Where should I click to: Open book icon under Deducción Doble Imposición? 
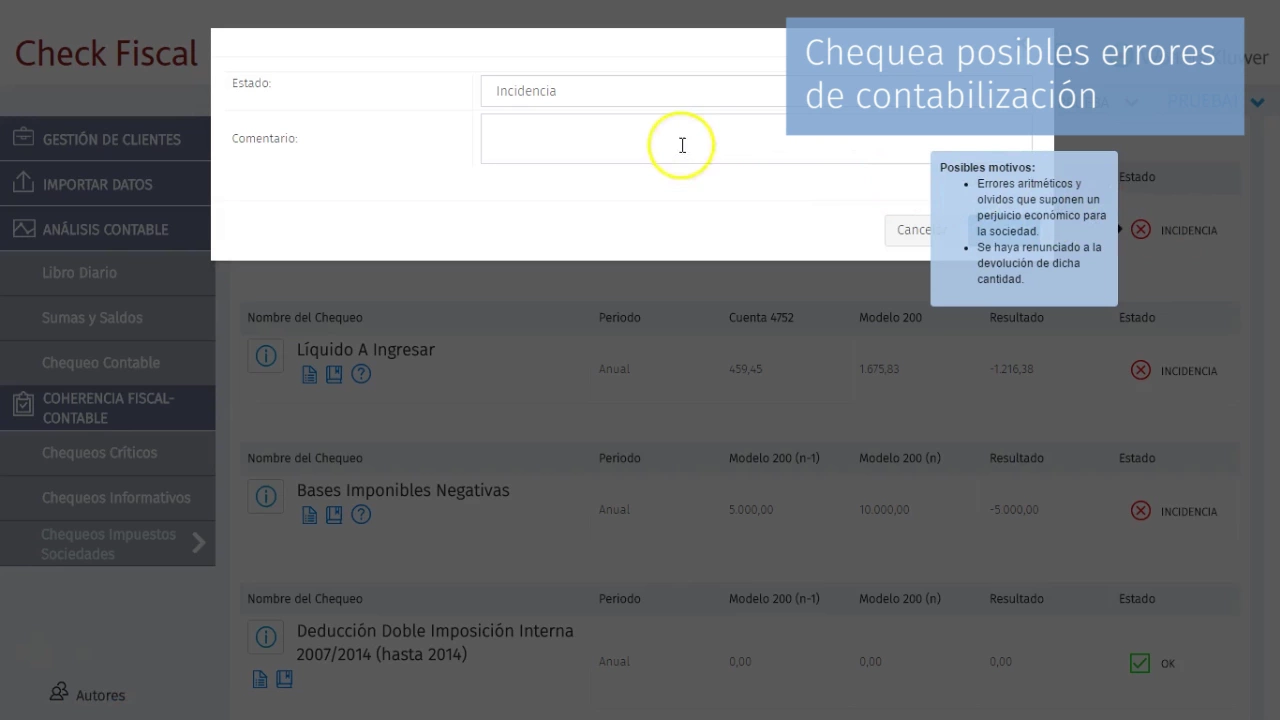pos(284,679)
